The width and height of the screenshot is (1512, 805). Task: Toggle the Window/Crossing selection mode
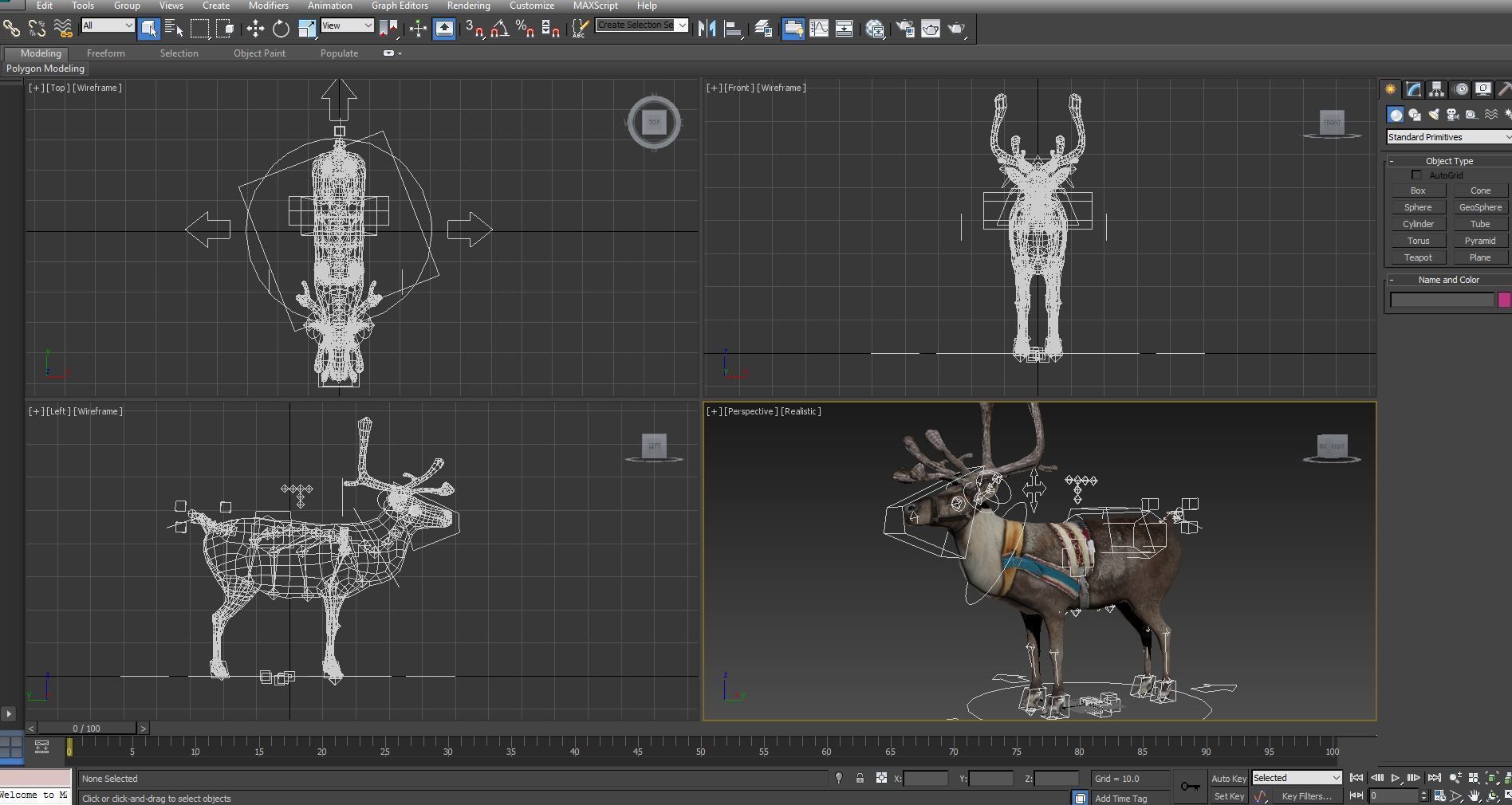[x=226, y=29]
